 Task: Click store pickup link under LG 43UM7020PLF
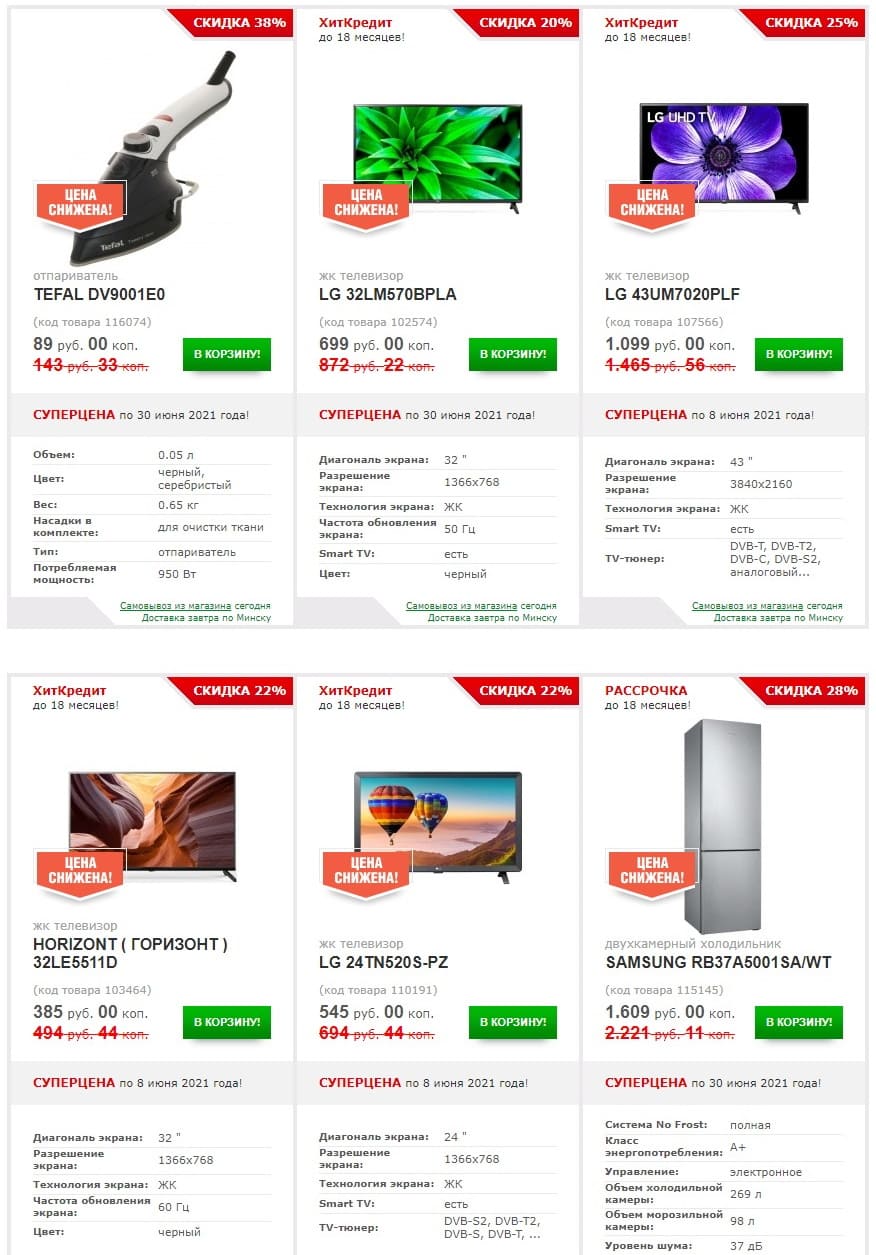tap(748, 606)
